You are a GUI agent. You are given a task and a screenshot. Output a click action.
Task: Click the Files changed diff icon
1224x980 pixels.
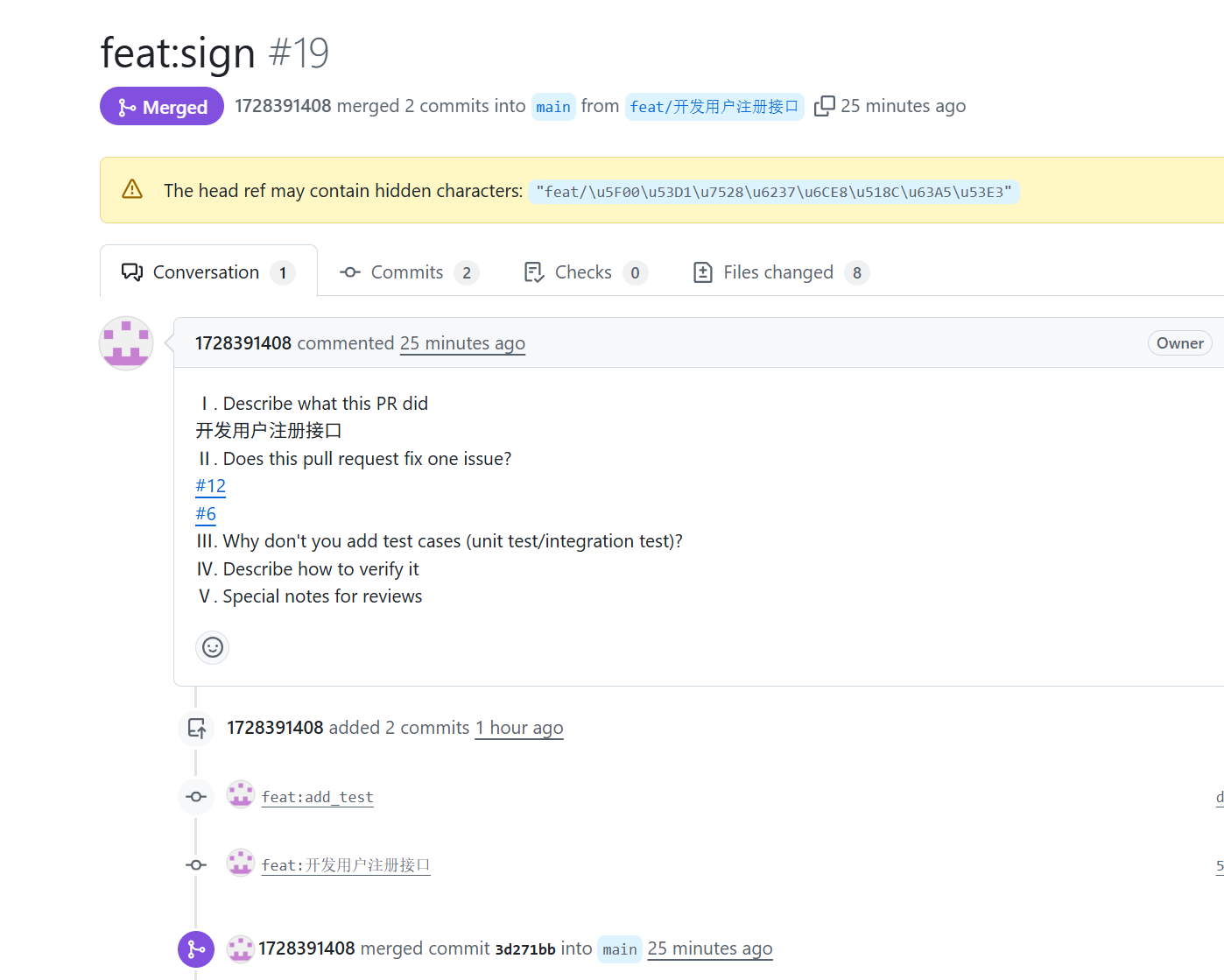pyautogui.click(x=702, y=272)
